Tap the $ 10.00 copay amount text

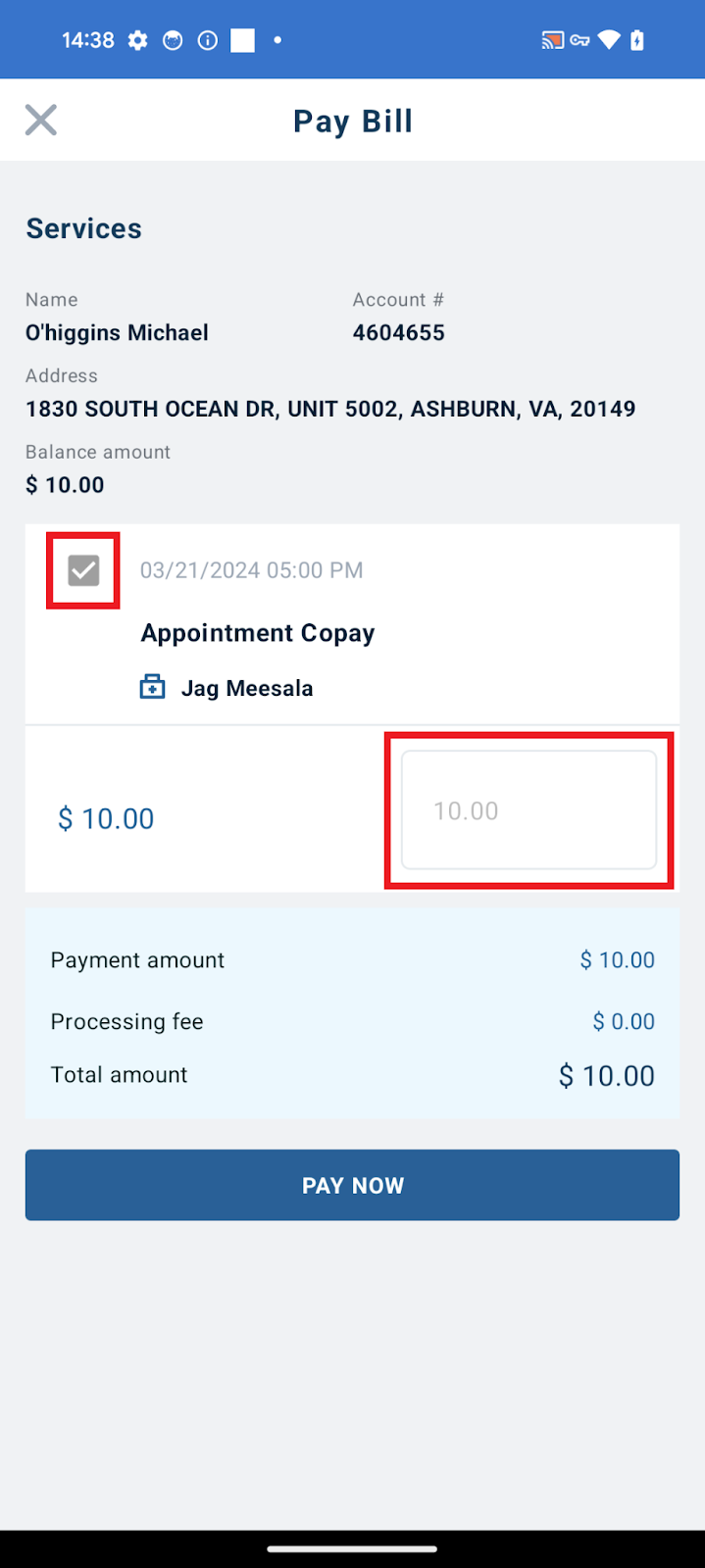pos(106,818)
